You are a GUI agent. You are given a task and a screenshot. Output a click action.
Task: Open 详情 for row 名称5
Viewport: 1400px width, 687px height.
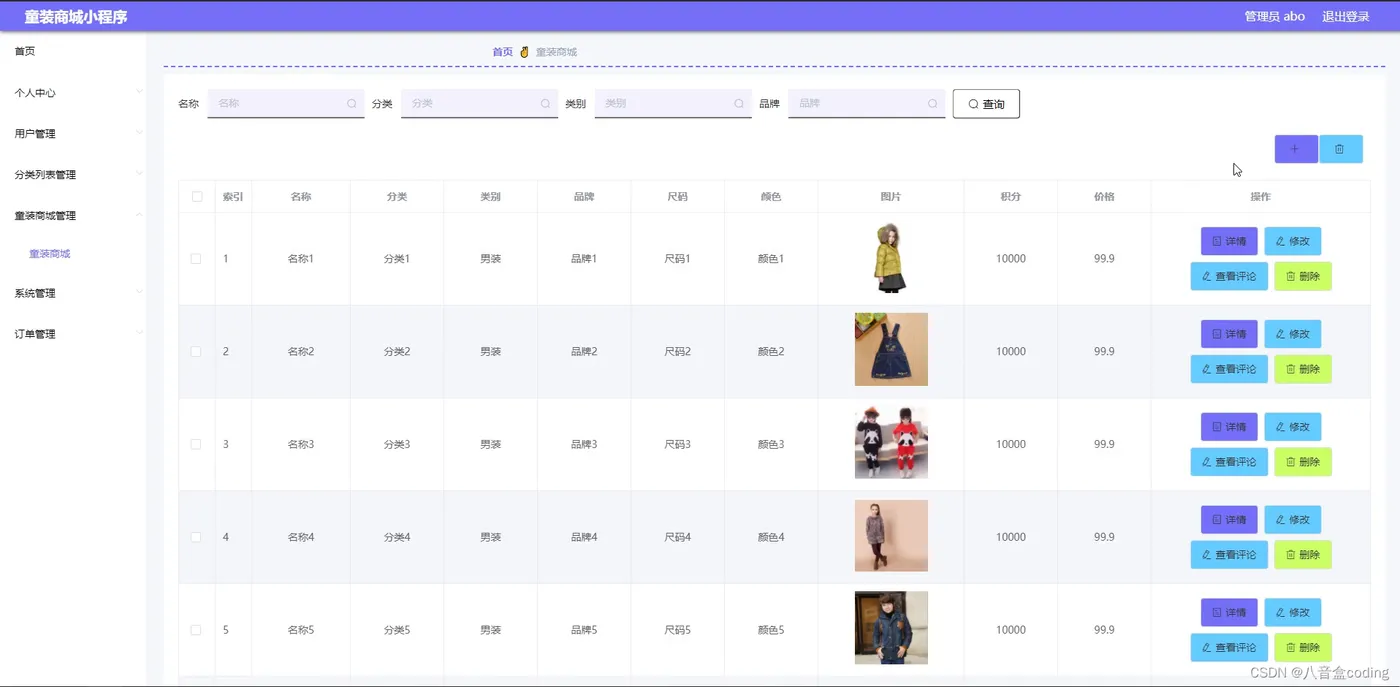[x=1229, y=612]
